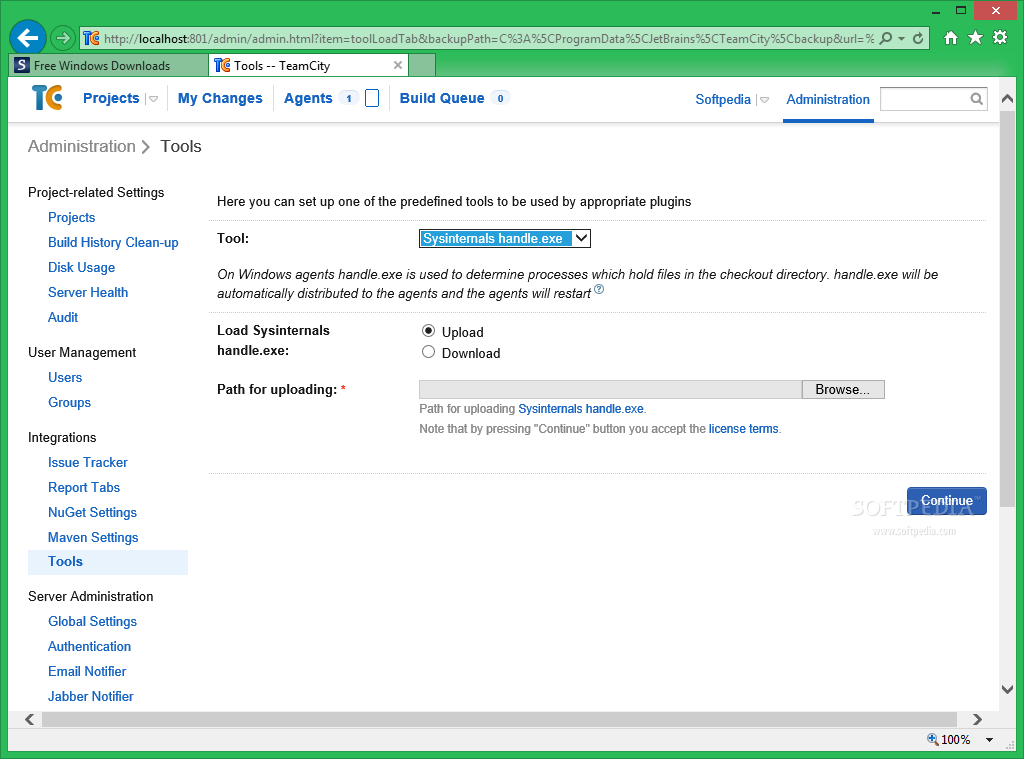The width and height of the screenshot is (1024, 759).
Task: Open the new tab button
Action: point(422,65)
